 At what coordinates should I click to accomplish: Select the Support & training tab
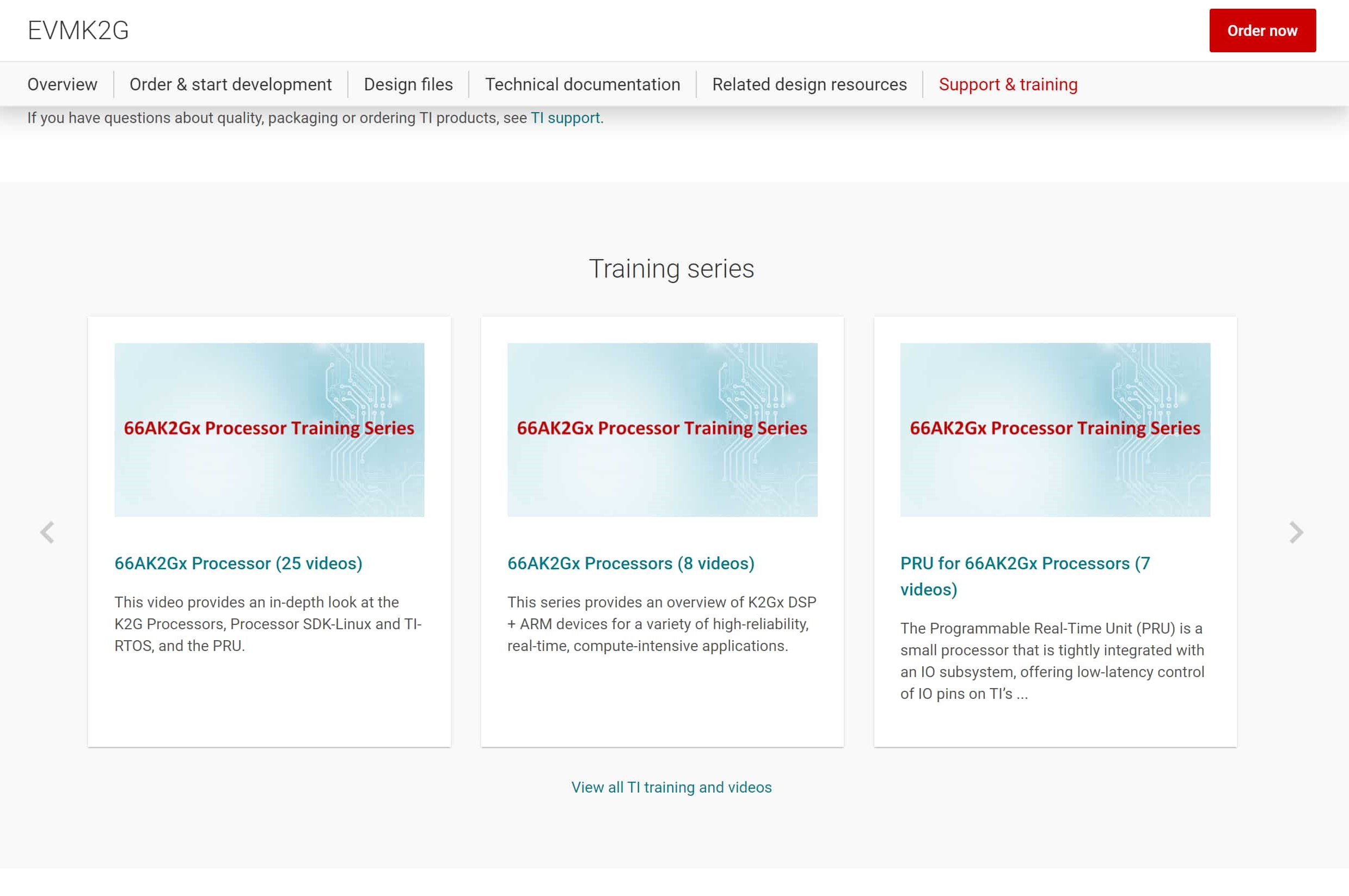tap(1007, 84)
